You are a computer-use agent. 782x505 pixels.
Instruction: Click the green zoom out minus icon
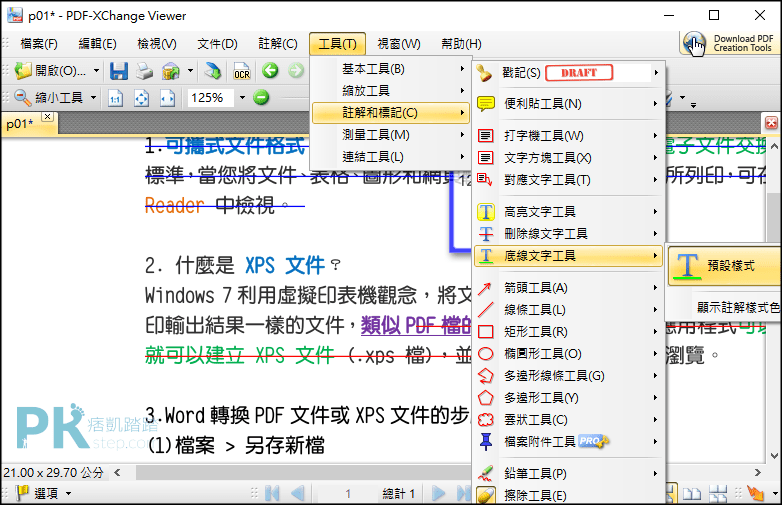point(261,97)
